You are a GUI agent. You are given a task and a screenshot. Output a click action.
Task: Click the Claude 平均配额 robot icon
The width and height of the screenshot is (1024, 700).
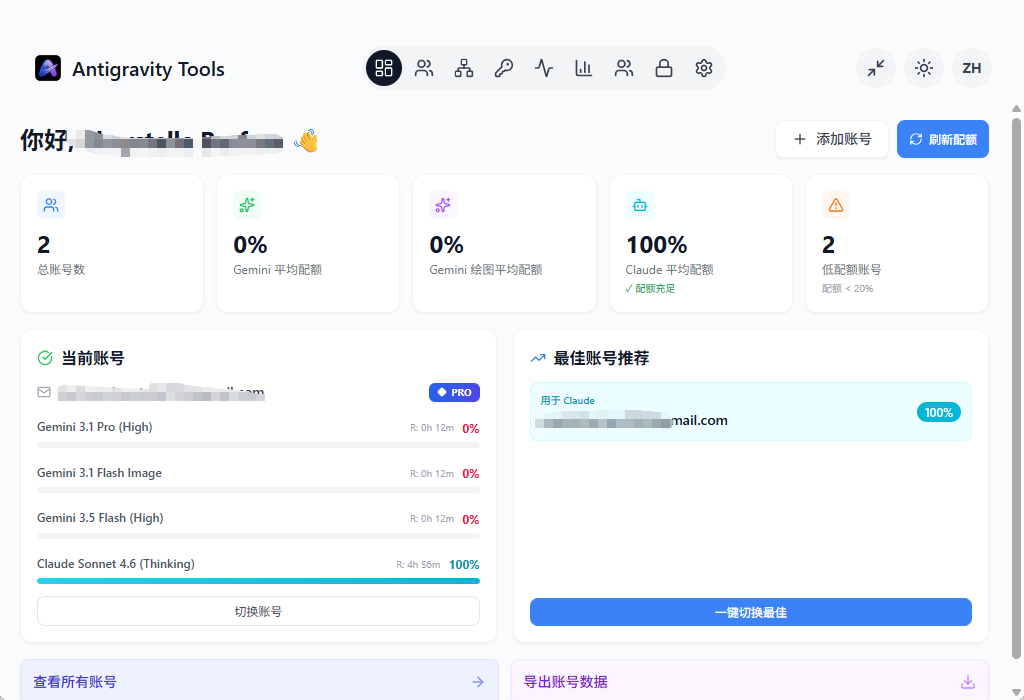pos(640,205)
